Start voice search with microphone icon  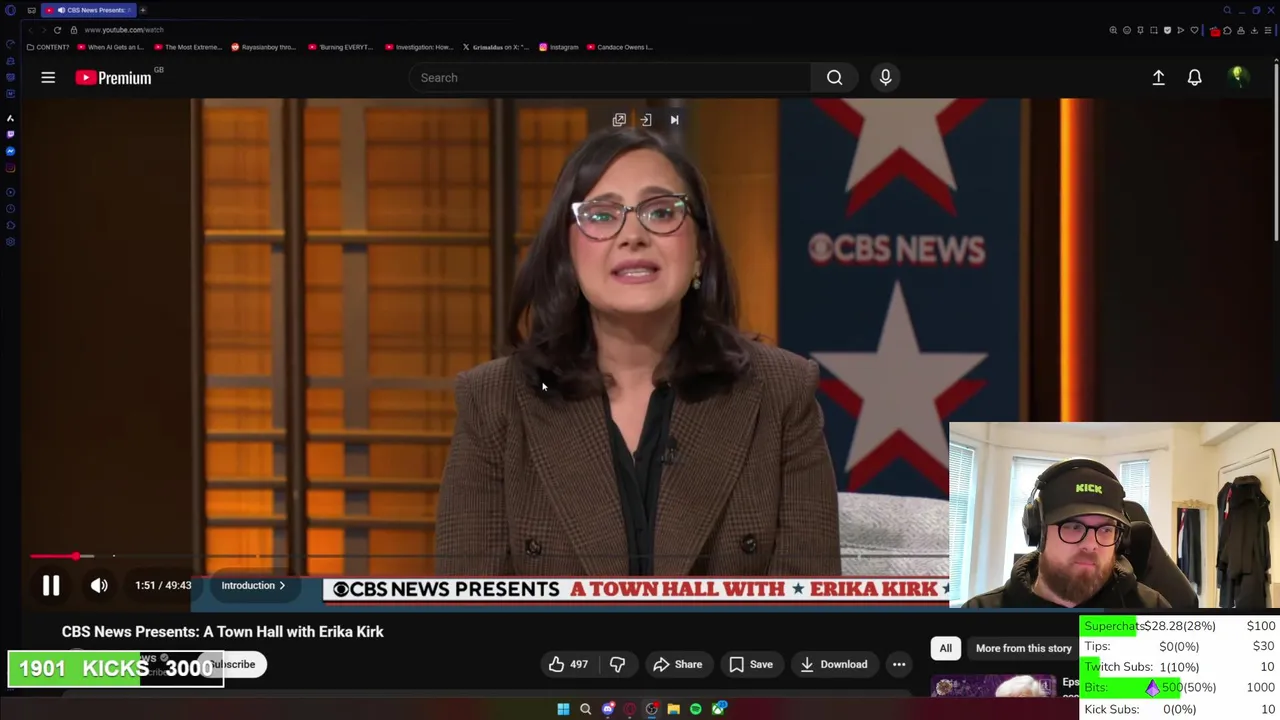(885, 77)
